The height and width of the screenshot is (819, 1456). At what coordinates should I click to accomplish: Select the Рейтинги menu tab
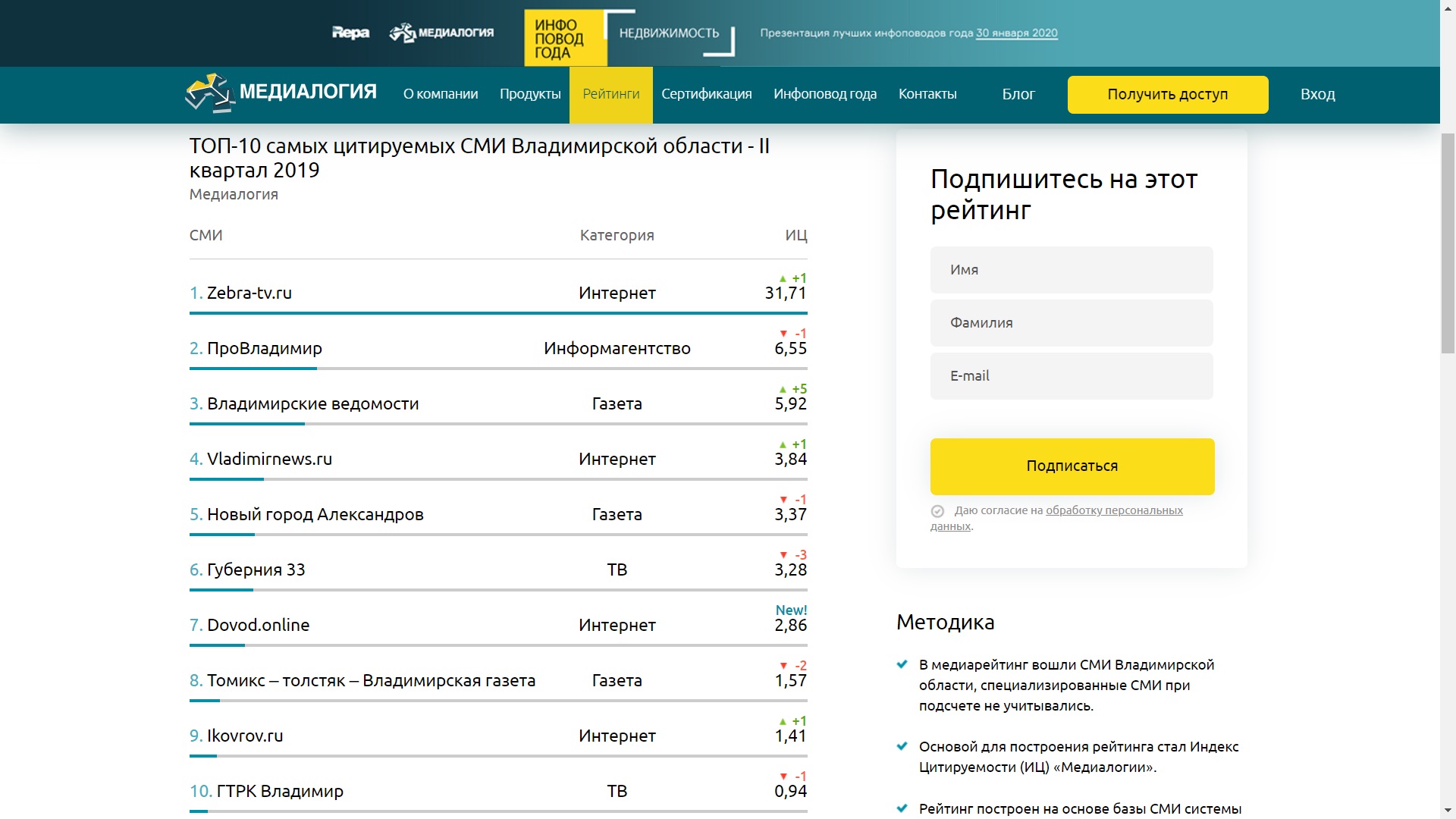[x=611, y=95]
